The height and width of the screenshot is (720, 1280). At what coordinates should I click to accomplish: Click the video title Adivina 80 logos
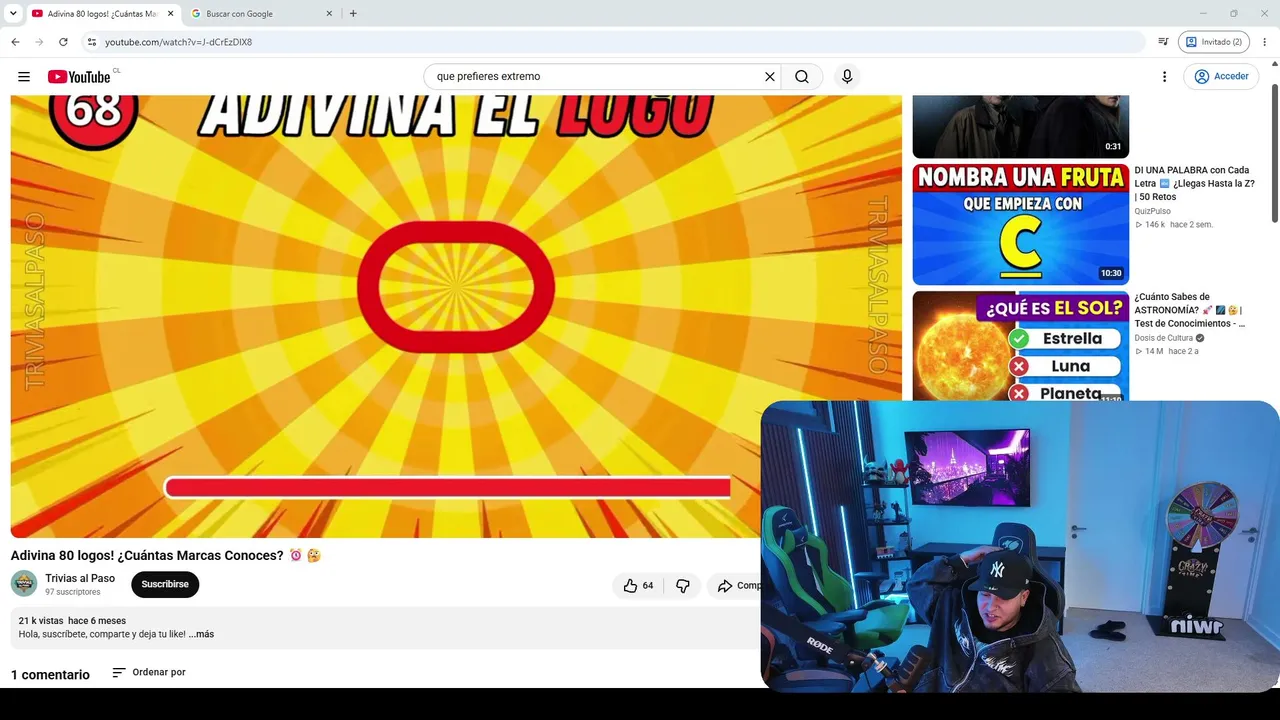166,555
